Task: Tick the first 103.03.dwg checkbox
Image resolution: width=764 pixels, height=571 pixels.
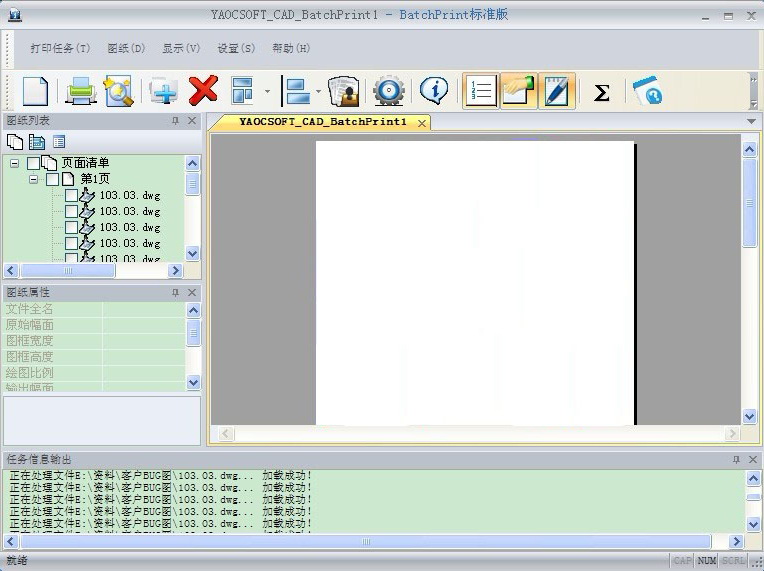Action: (72, 195)
